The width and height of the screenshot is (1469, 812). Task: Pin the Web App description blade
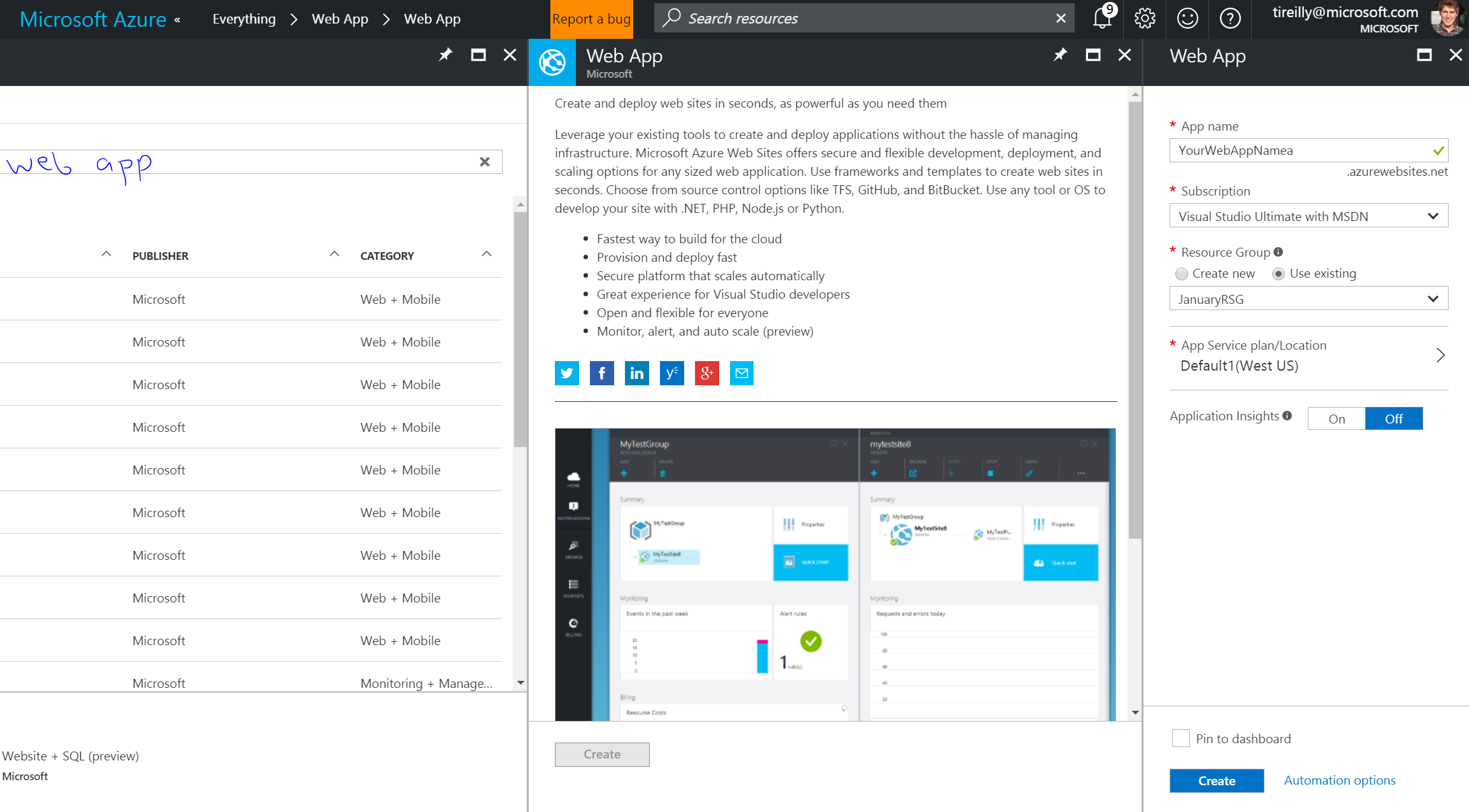[1060, 55]
